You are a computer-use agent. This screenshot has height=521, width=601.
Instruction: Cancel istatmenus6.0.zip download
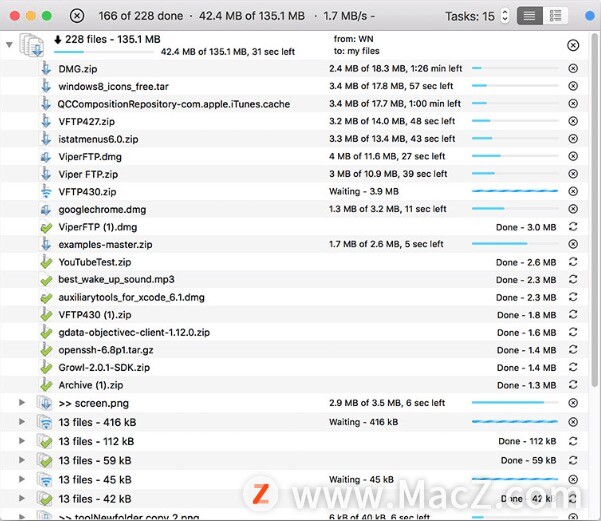(573, 138)
